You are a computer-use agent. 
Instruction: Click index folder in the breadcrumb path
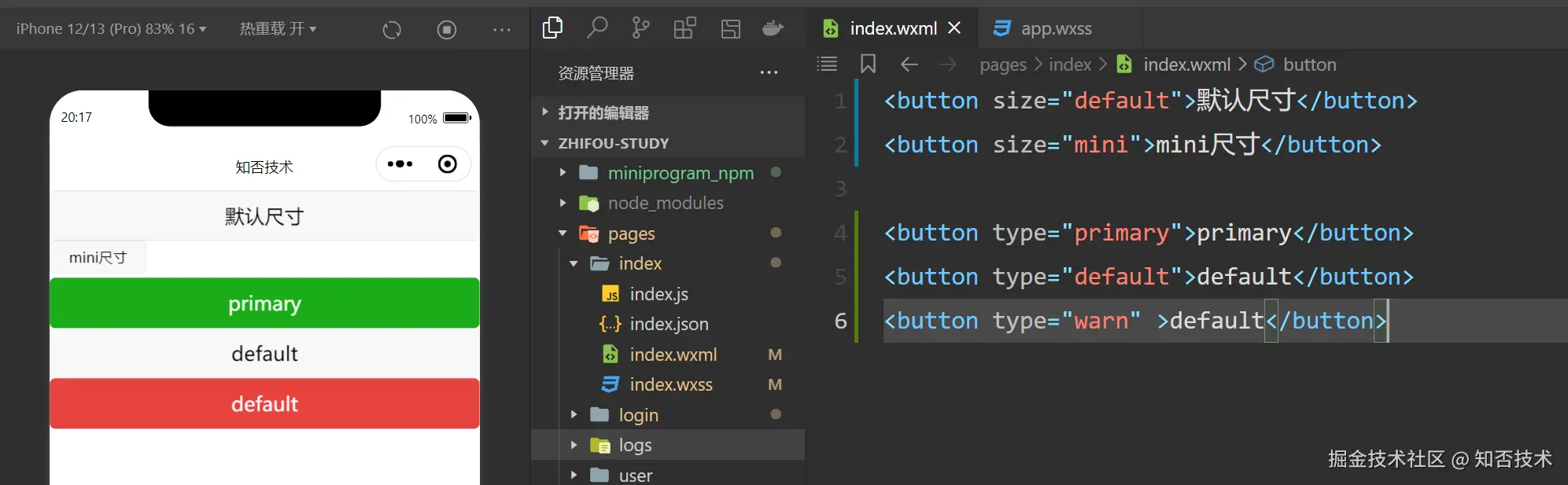[x=1070, y=64]
